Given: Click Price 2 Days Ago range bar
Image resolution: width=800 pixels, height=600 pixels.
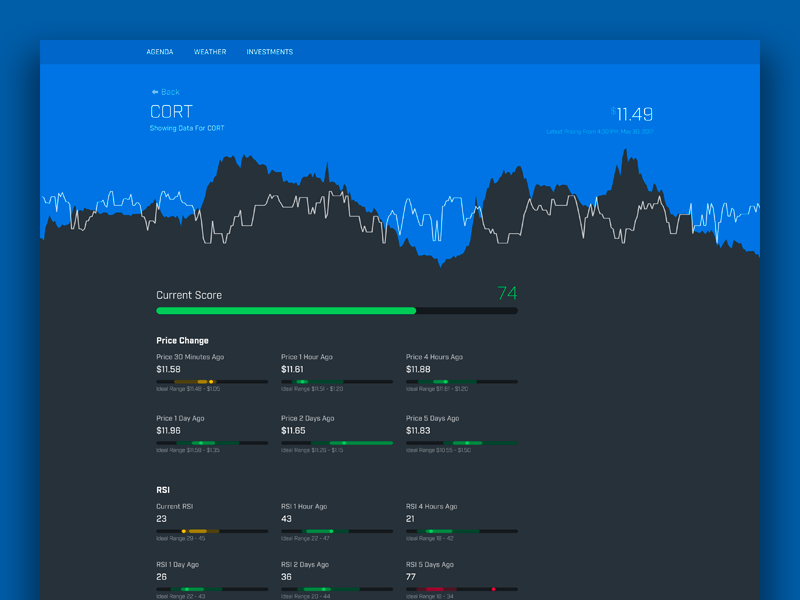Looking at the screenshot, I should coord(337,443).
